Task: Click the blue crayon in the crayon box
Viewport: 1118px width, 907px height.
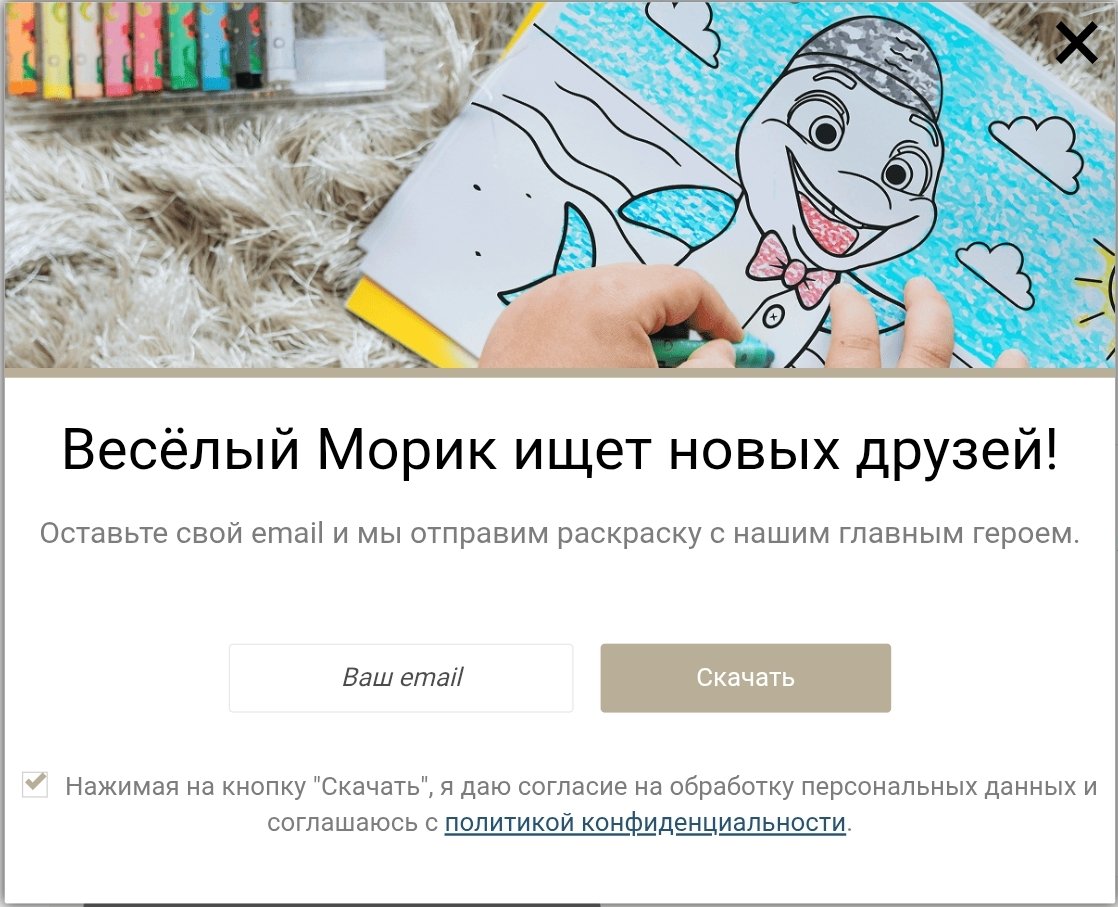Action: point(214,47)
